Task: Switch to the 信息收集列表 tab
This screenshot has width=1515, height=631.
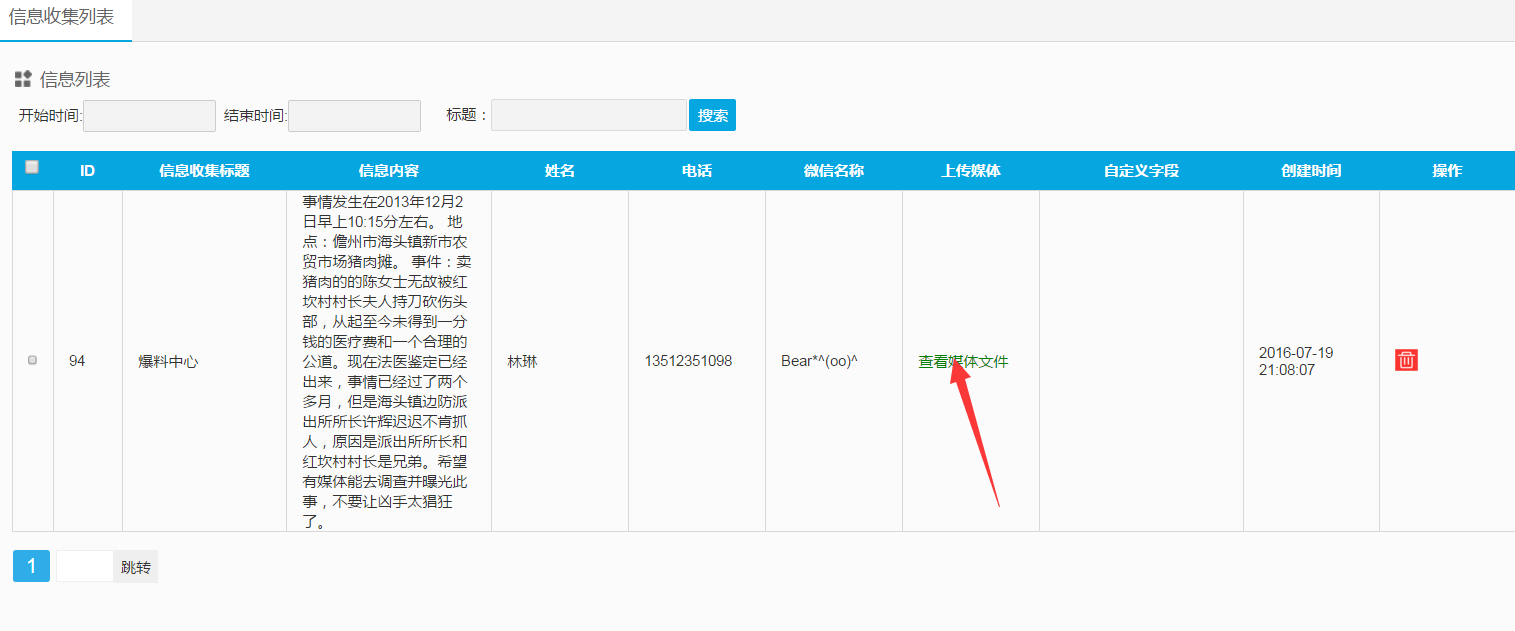Action: pyautogui.click(x=62, y=18)
